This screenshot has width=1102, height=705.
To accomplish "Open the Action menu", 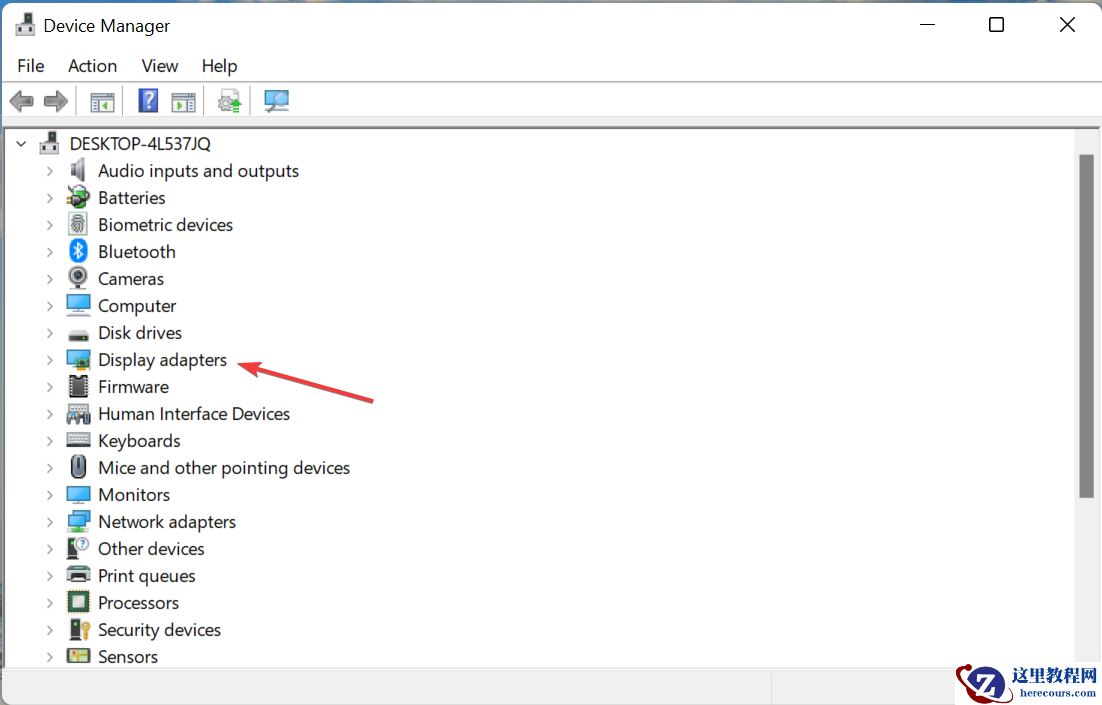I will (92, 65).
